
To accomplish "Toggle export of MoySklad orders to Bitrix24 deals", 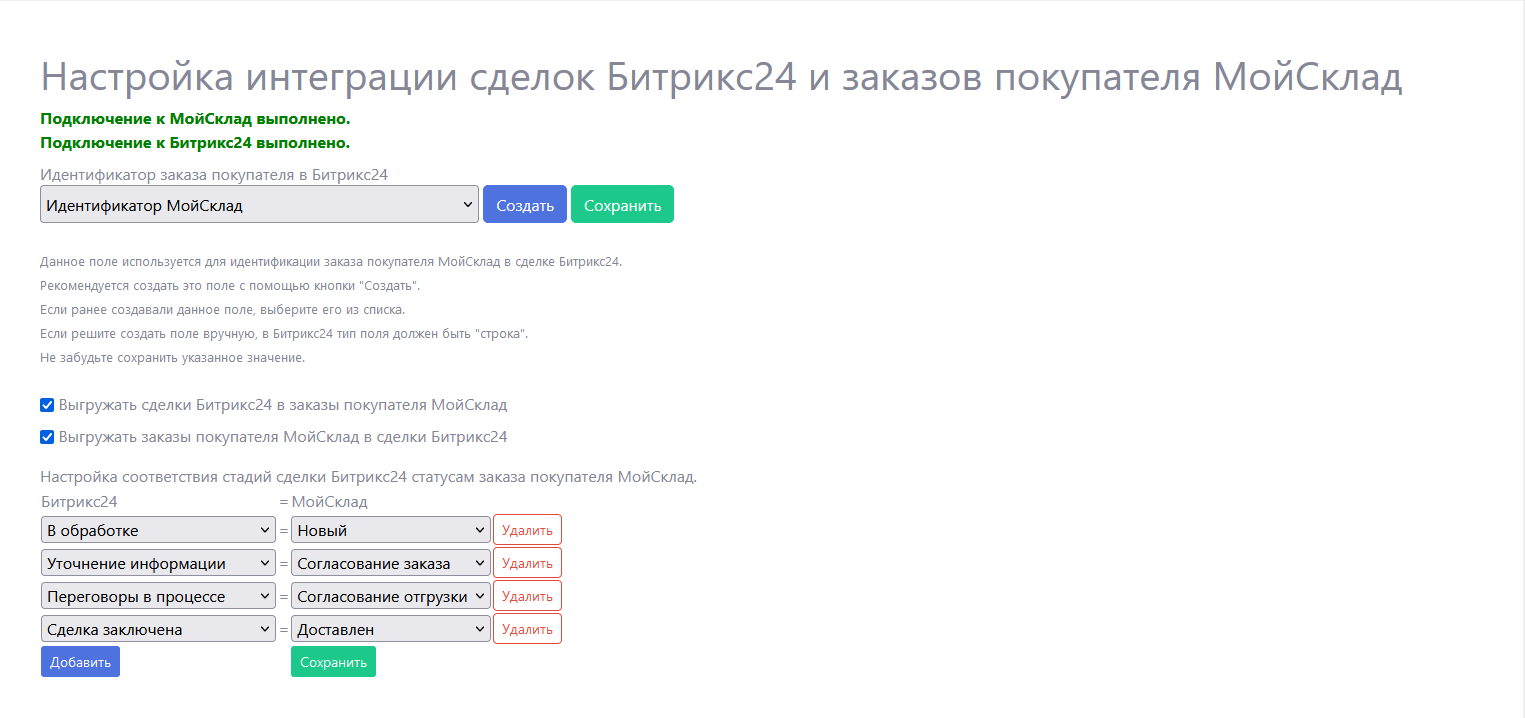I will coord(47,437).
